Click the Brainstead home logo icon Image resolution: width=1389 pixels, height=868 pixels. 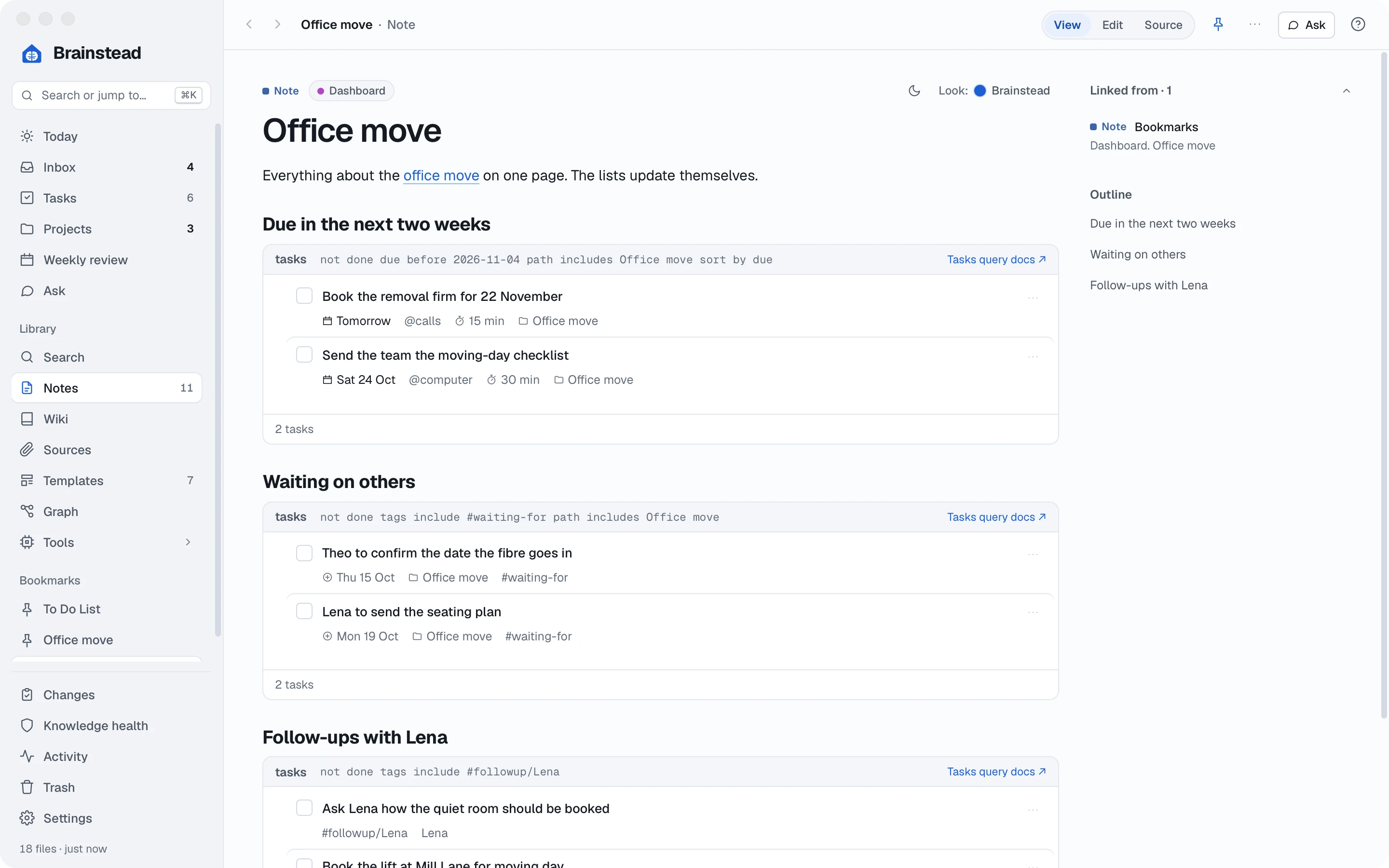tap(31, 54)
